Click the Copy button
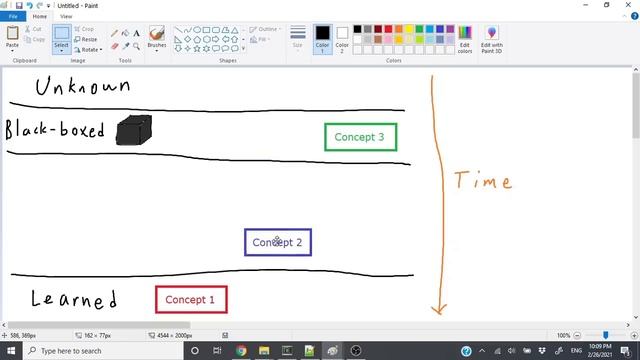 tap(35, 39)
